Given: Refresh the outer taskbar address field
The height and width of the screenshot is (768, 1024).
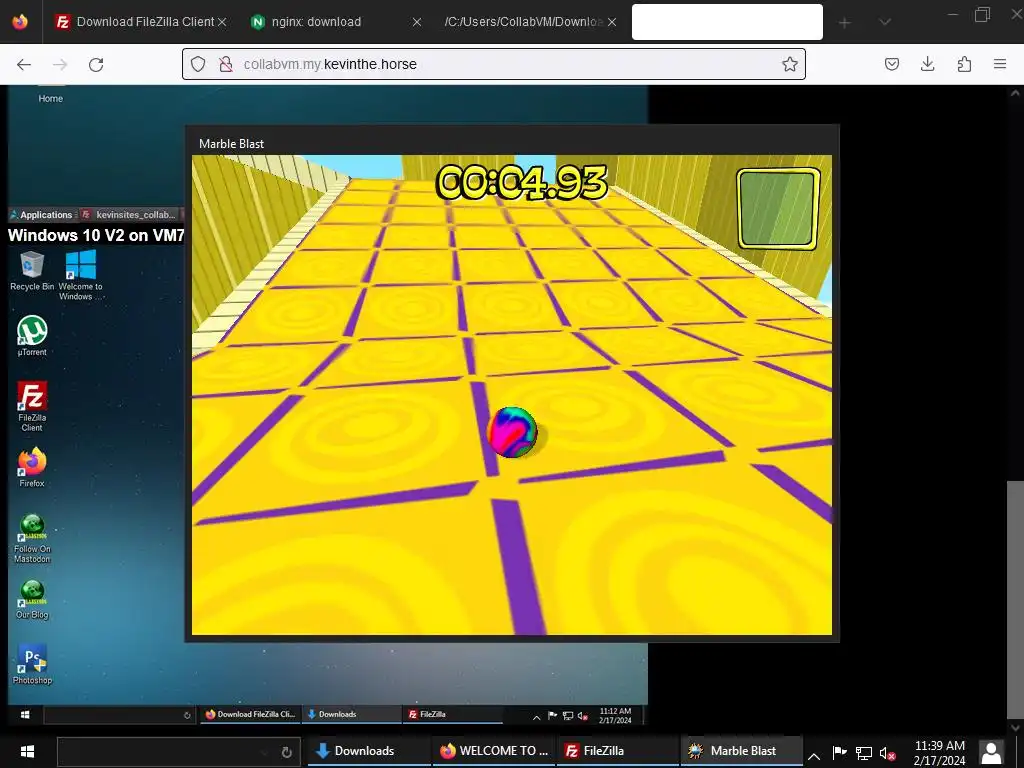Looking at the screenshot, I should (x=286, y=752).
